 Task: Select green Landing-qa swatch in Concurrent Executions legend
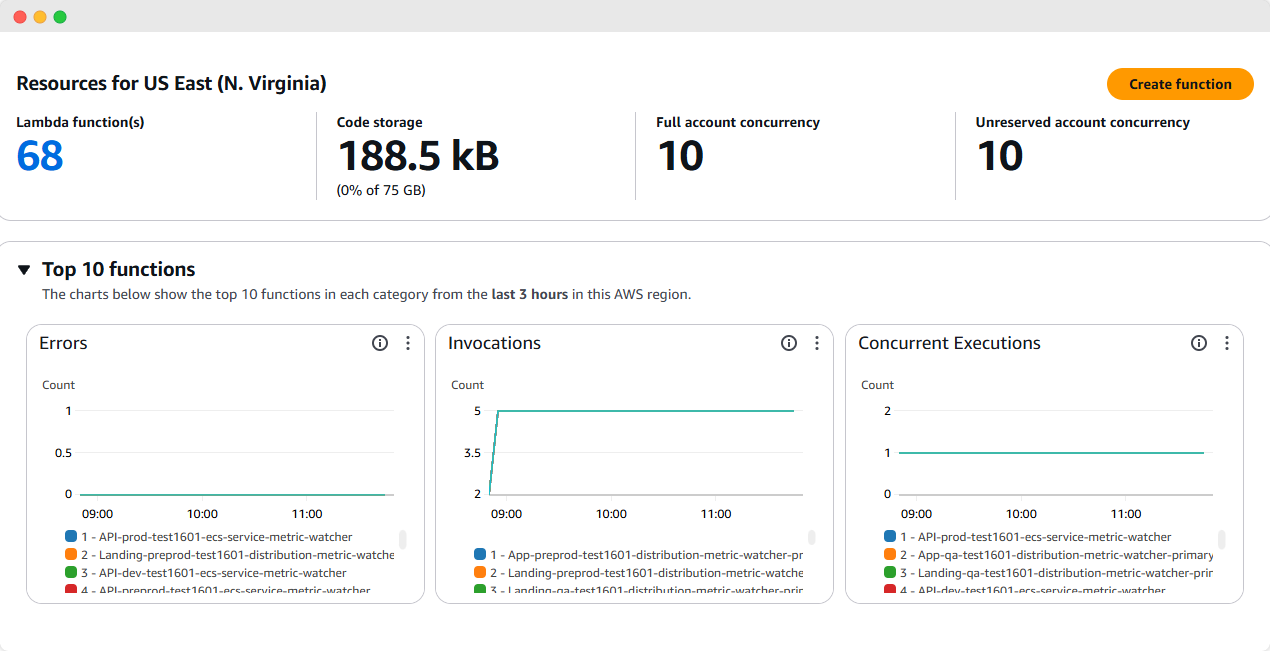tap(891, 573)
